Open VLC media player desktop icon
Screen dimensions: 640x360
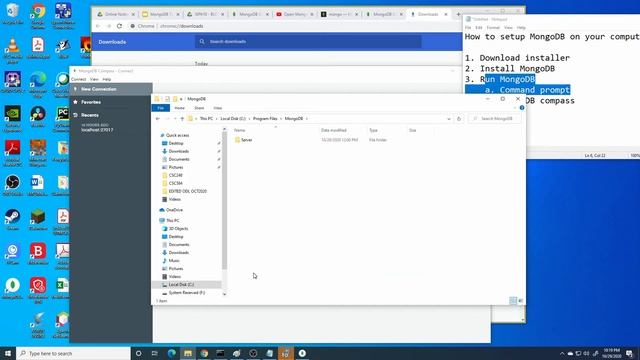13,51
